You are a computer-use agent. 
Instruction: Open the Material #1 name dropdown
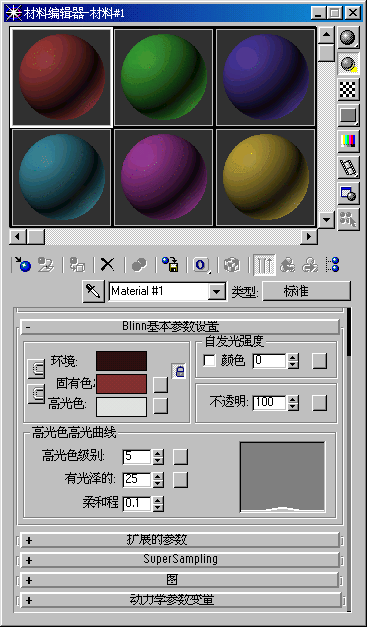pos(216,292)
